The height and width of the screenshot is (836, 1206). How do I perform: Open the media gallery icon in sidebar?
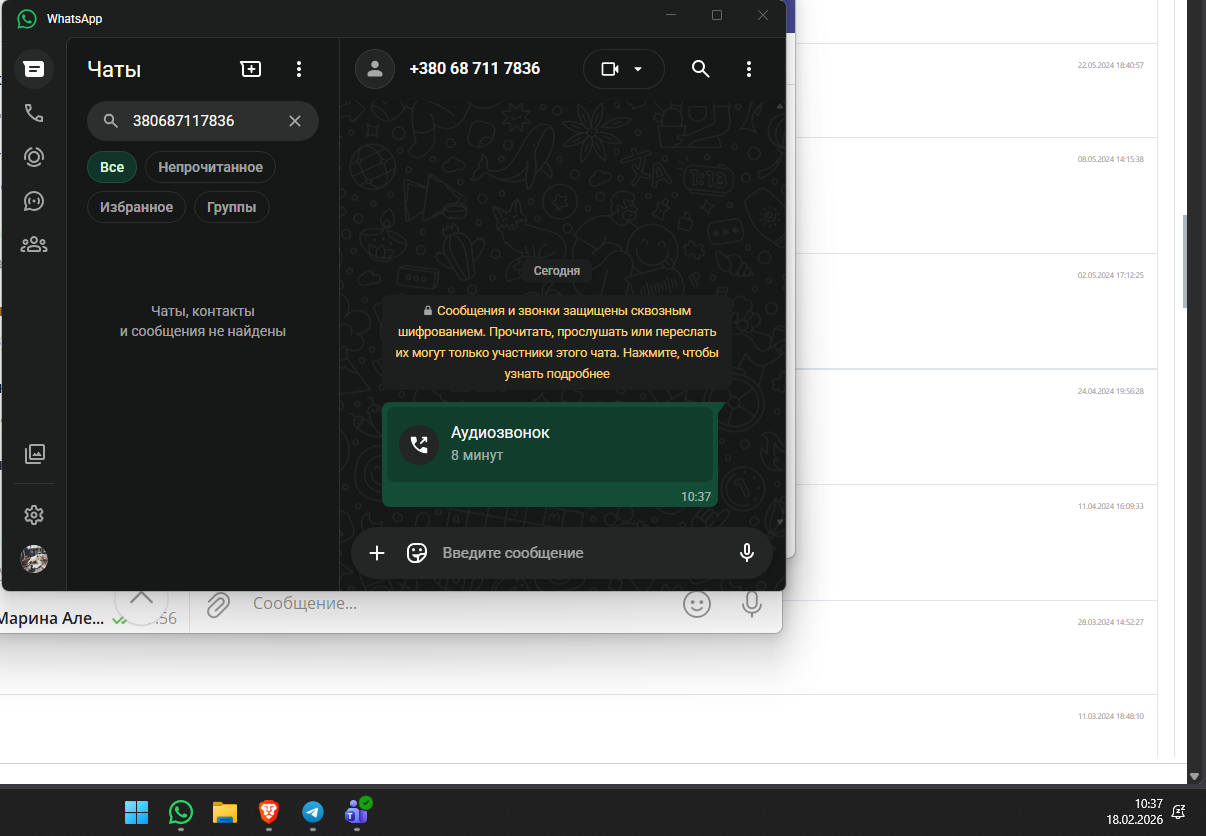click(x=34, y=454)
